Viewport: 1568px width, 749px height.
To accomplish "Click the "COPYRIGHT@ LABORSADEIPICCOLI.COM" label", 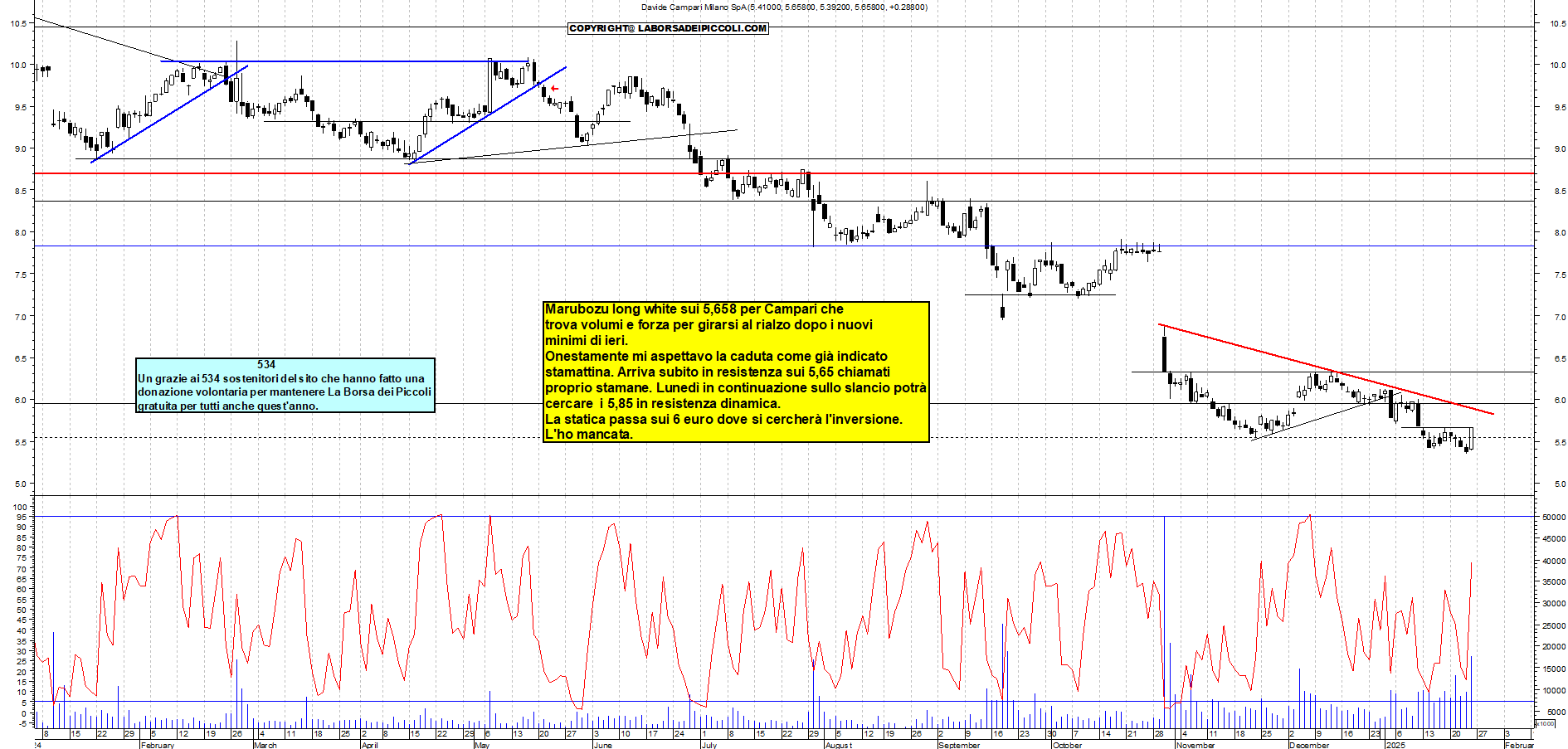I will point(668,28).
